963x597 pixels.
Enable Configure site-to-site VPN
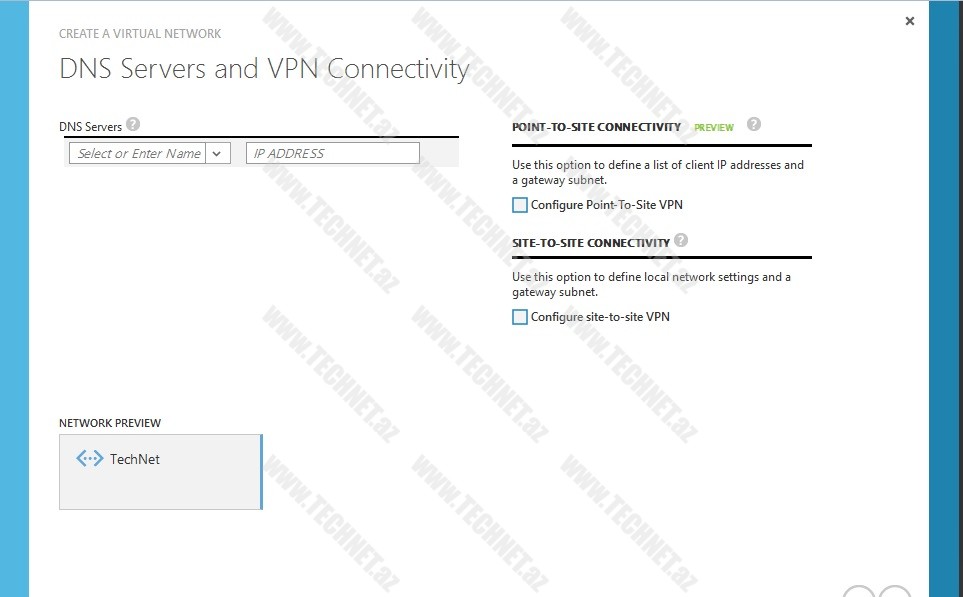(x=519, y=316)
